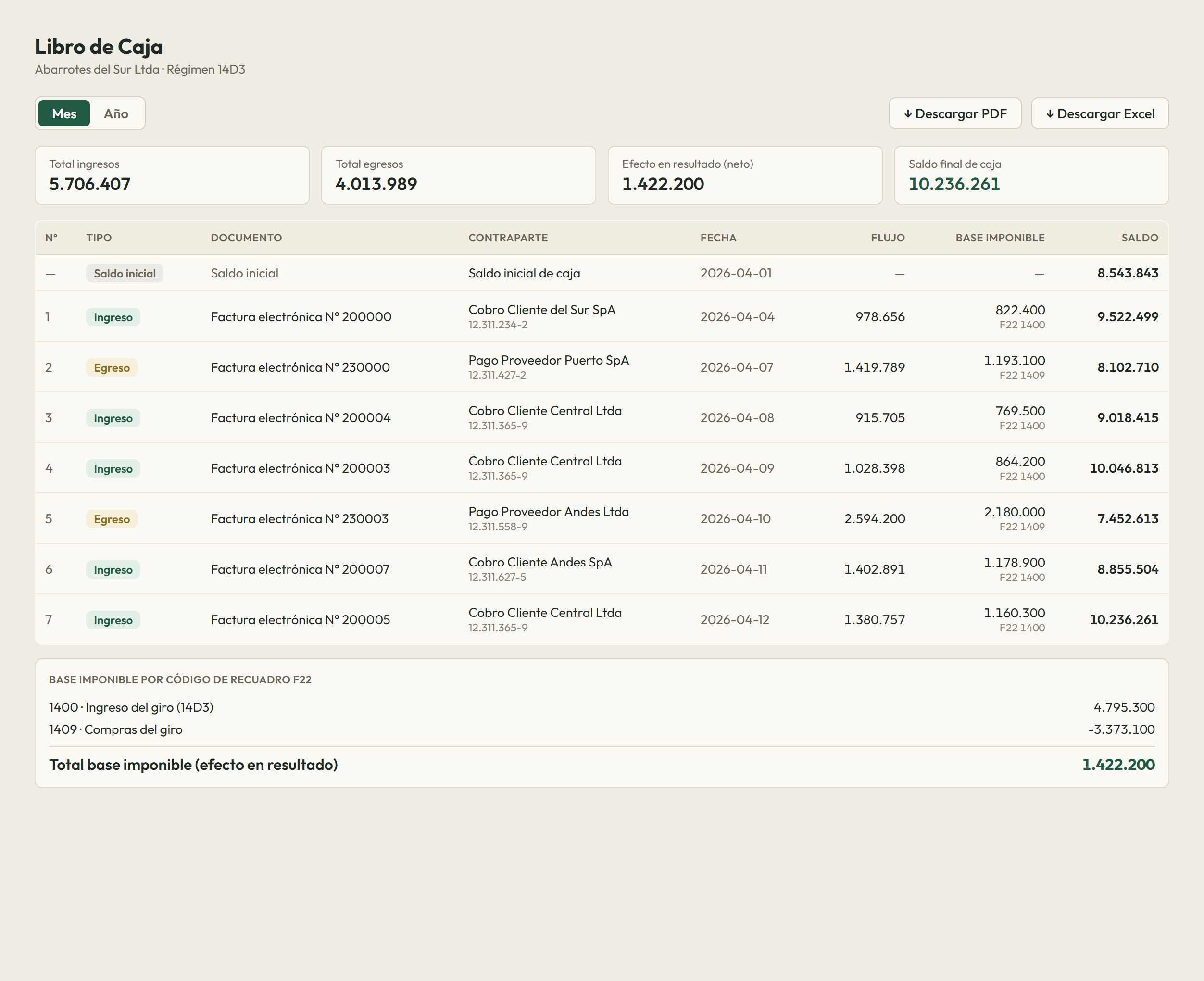Viewport: 1204px width, 981px height.
Task: Click the Efecto en resultado (neto) card
Action: [x=745, y=175]
